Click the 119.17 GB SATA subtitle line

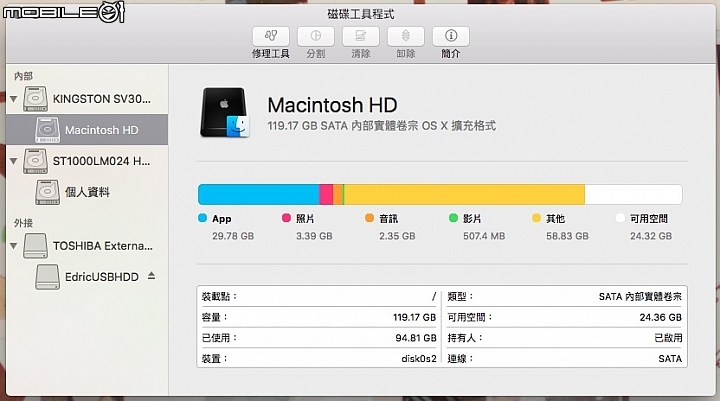click(x=382, y=126)
